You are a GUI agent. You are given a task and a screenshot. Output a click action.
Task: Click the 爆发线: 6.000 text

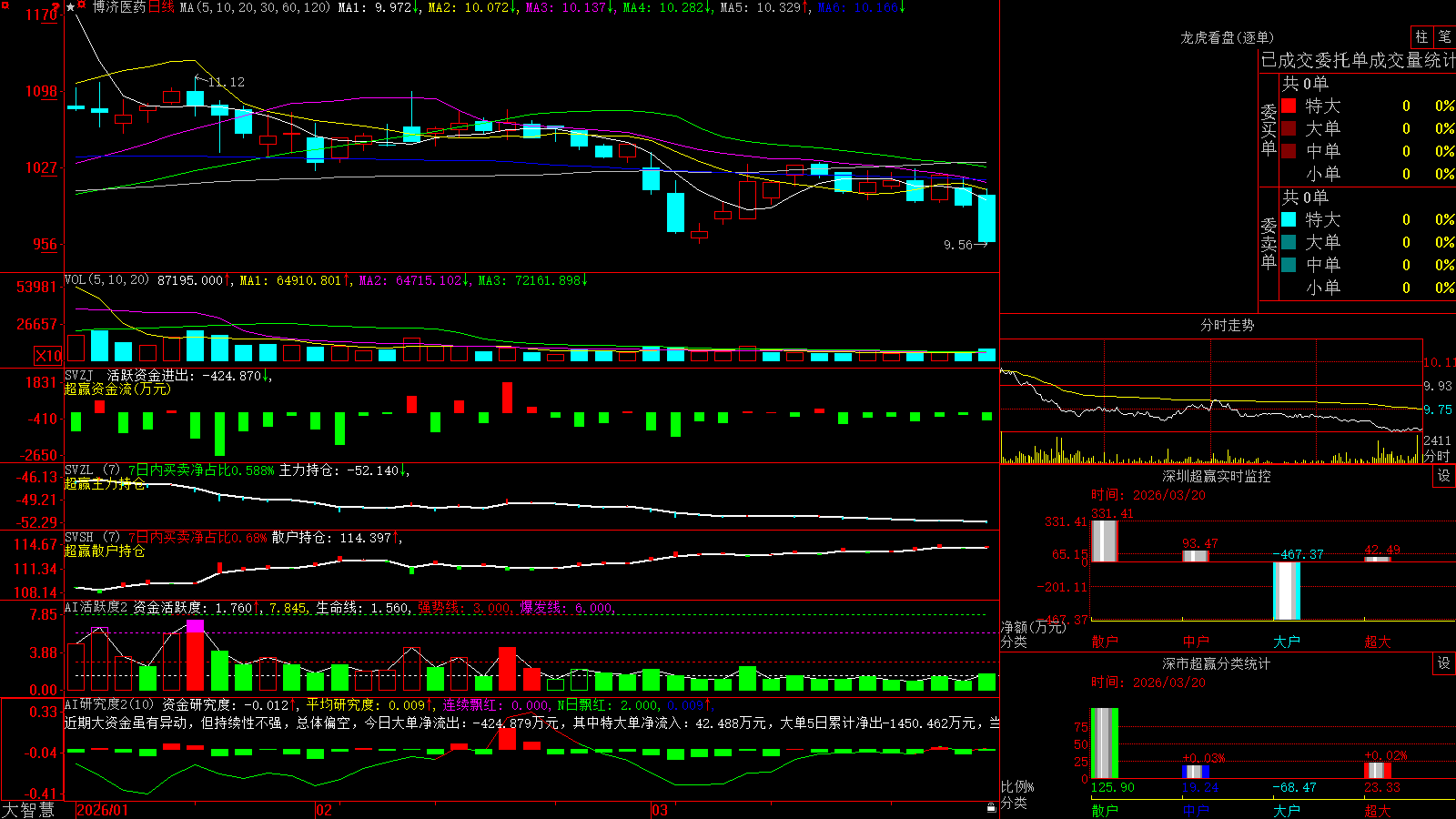pyautogui.click(x=568, y=608)
